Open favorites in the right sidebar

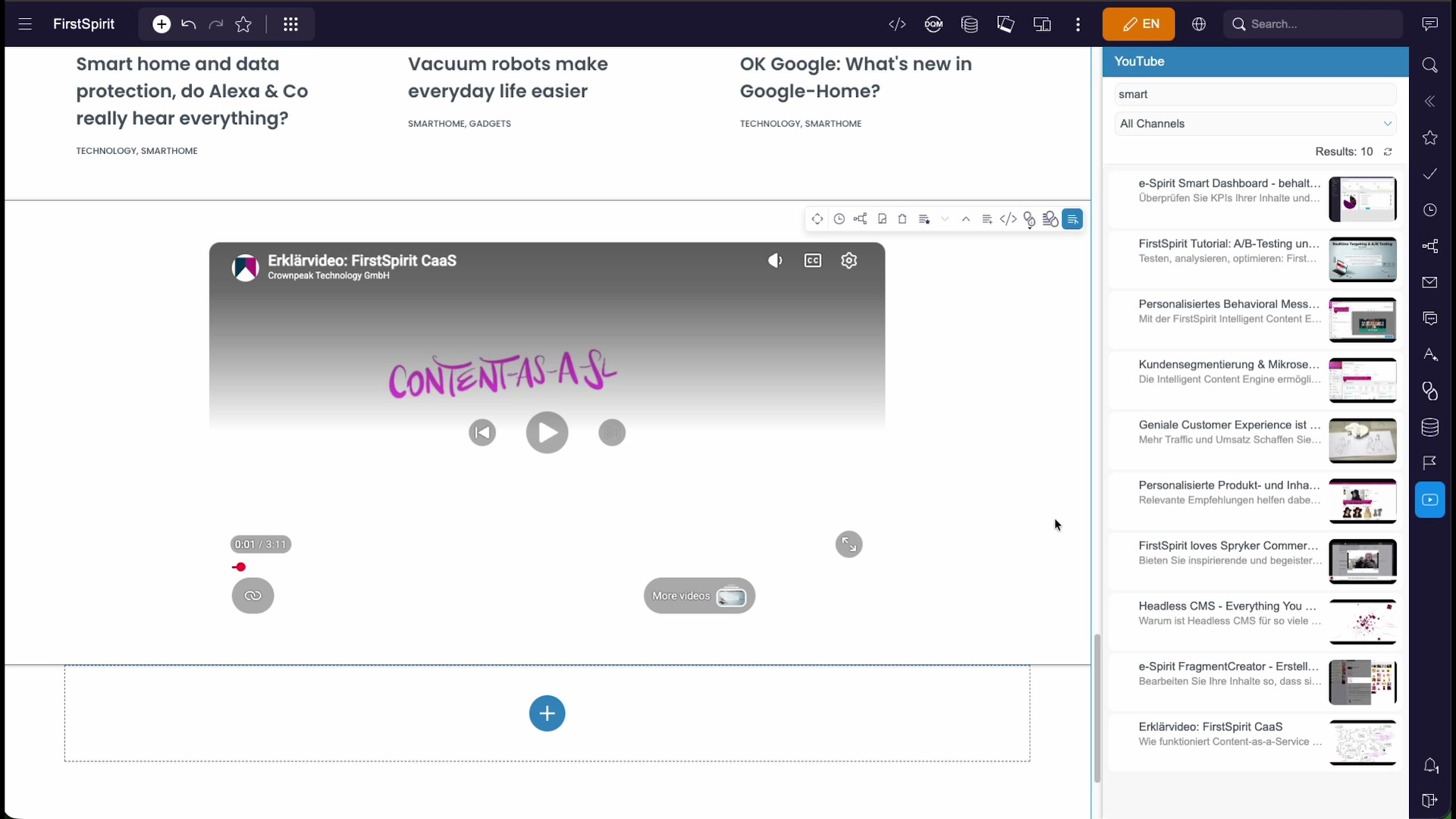(1430, 137)
